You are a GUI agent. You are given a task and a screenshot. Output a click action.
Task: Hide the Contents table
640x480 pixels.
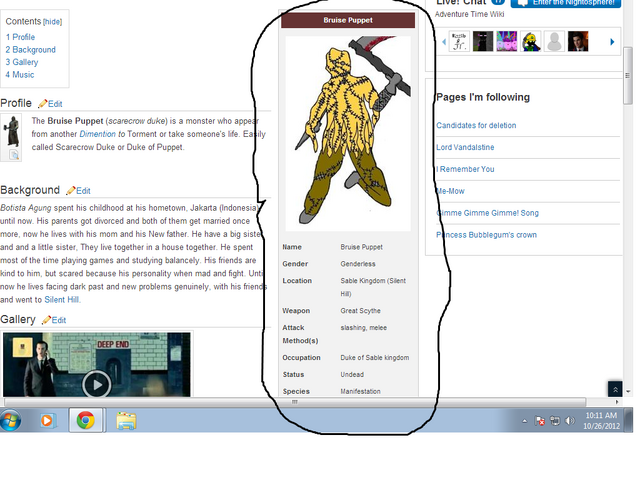(53, 22)
